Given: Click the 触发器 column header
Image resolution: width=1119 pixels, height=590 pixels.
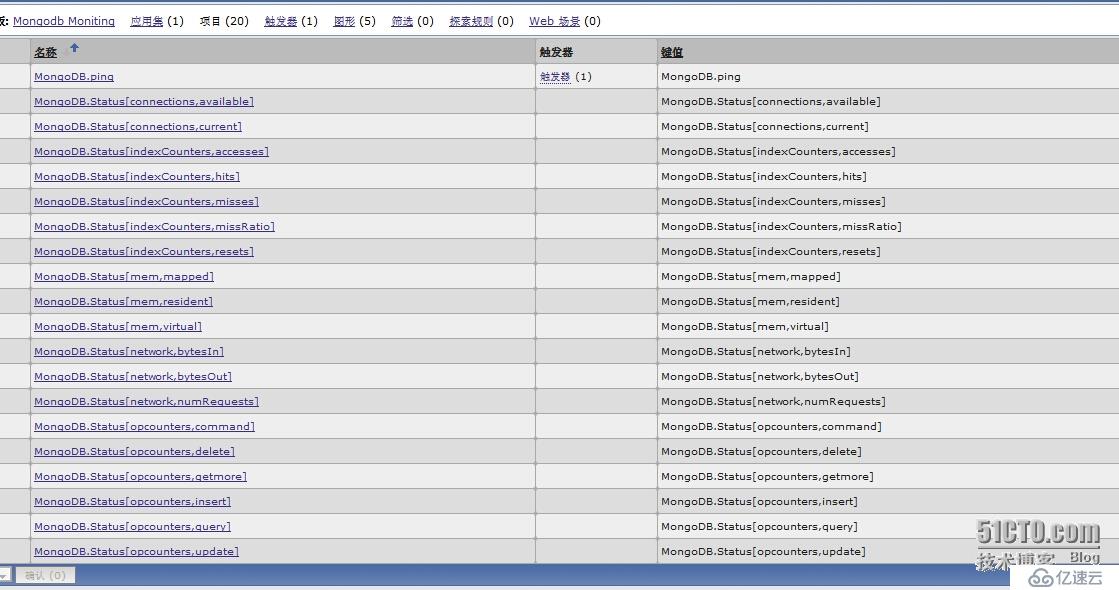Looking at the screenshot, I should [x=556, y=52].
